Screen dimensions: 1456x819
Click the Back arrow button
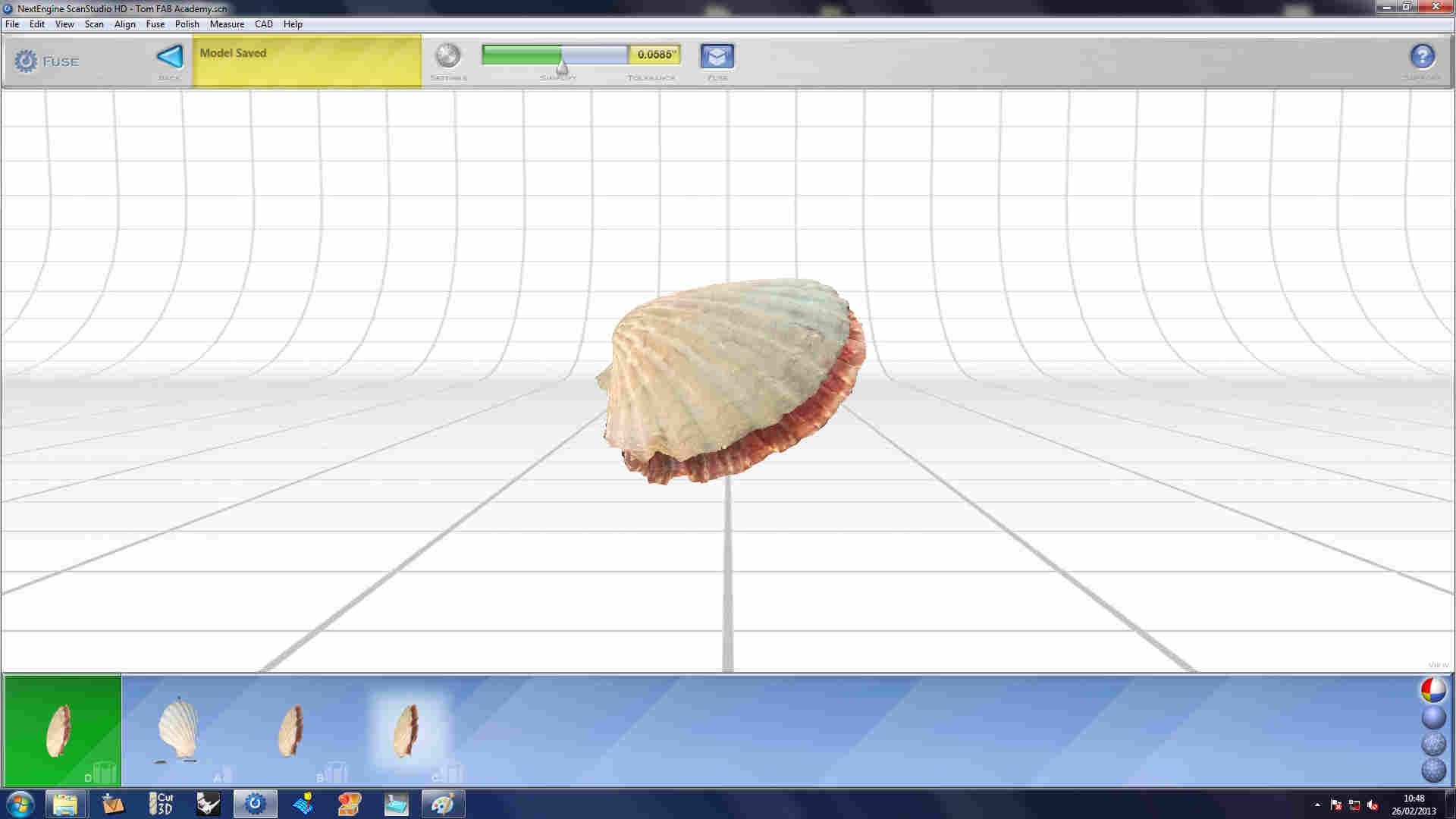[x=169, y=57]
